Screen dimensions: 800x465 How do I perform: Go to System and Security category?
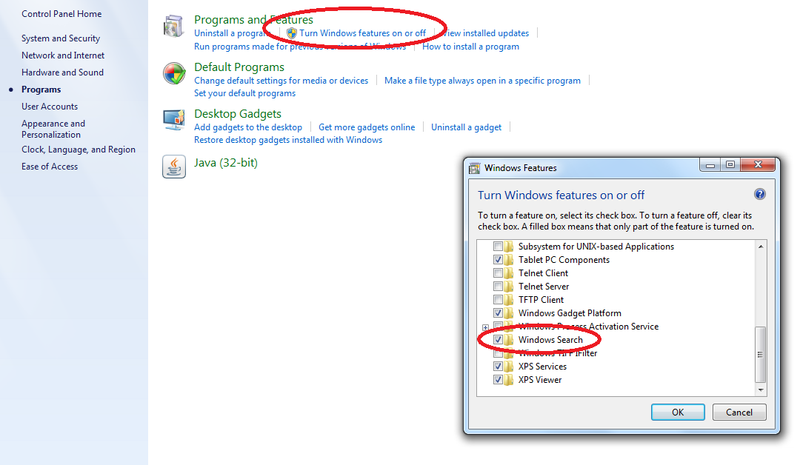tap(61, 38)
